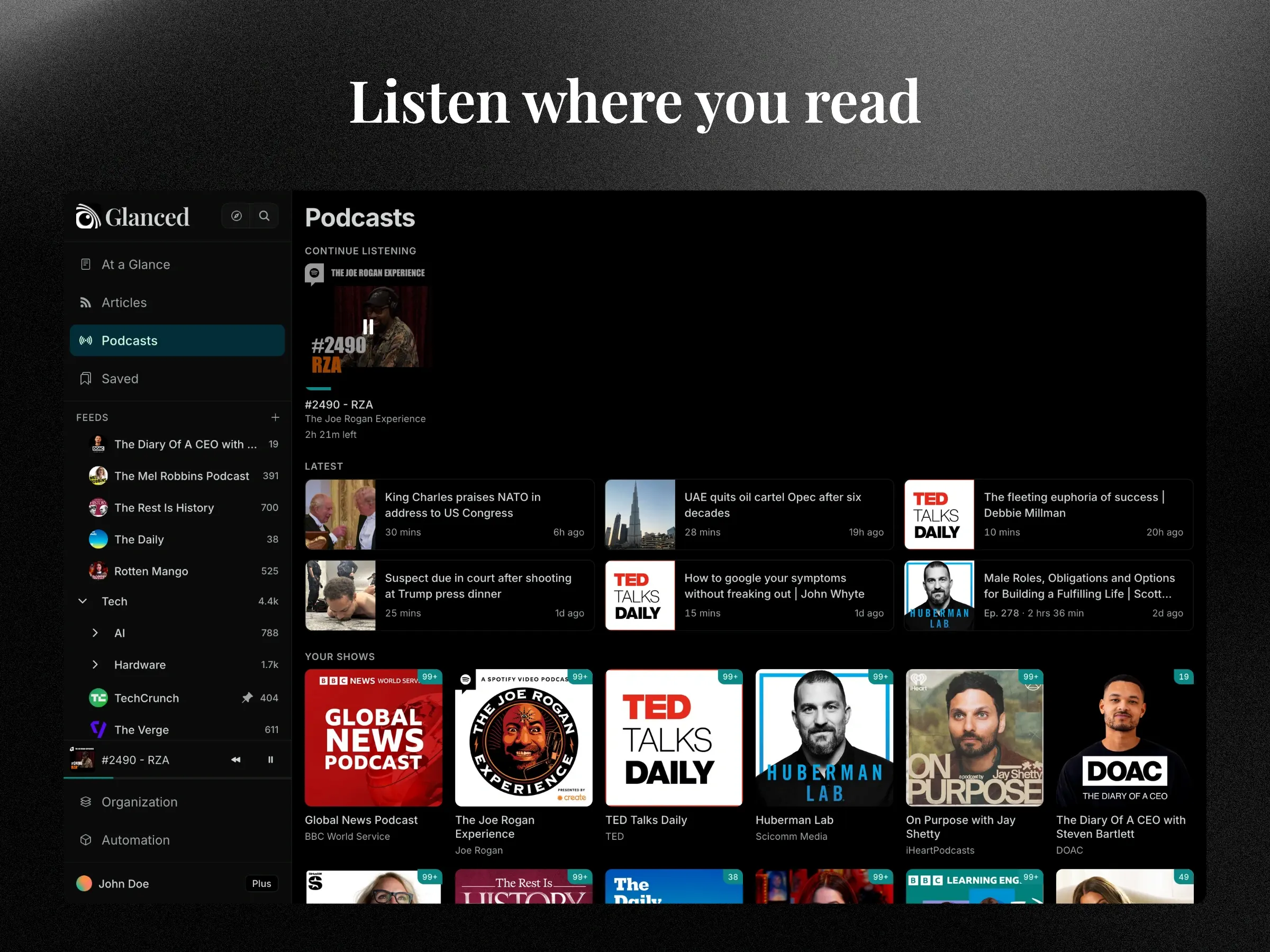Open King Charles praises NATO episode
1270x952 pixels.
pos(450,514)
